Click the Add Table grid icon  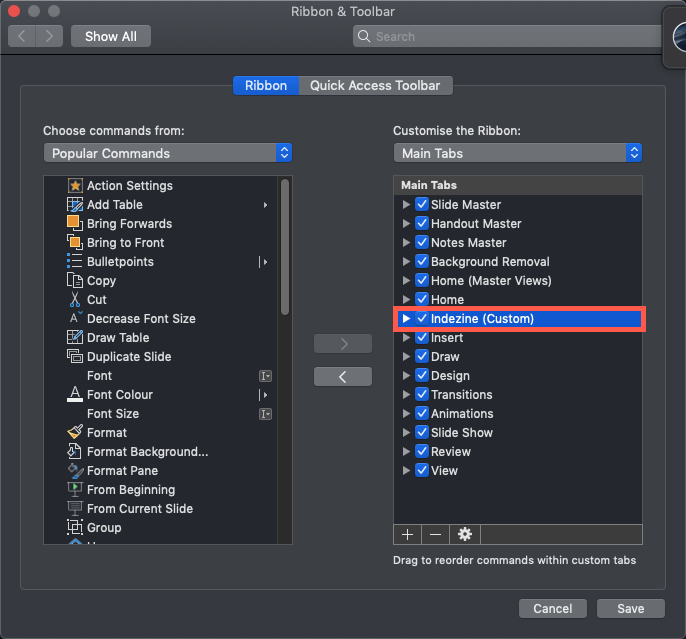pyautogui.click(x=75, y=204)
